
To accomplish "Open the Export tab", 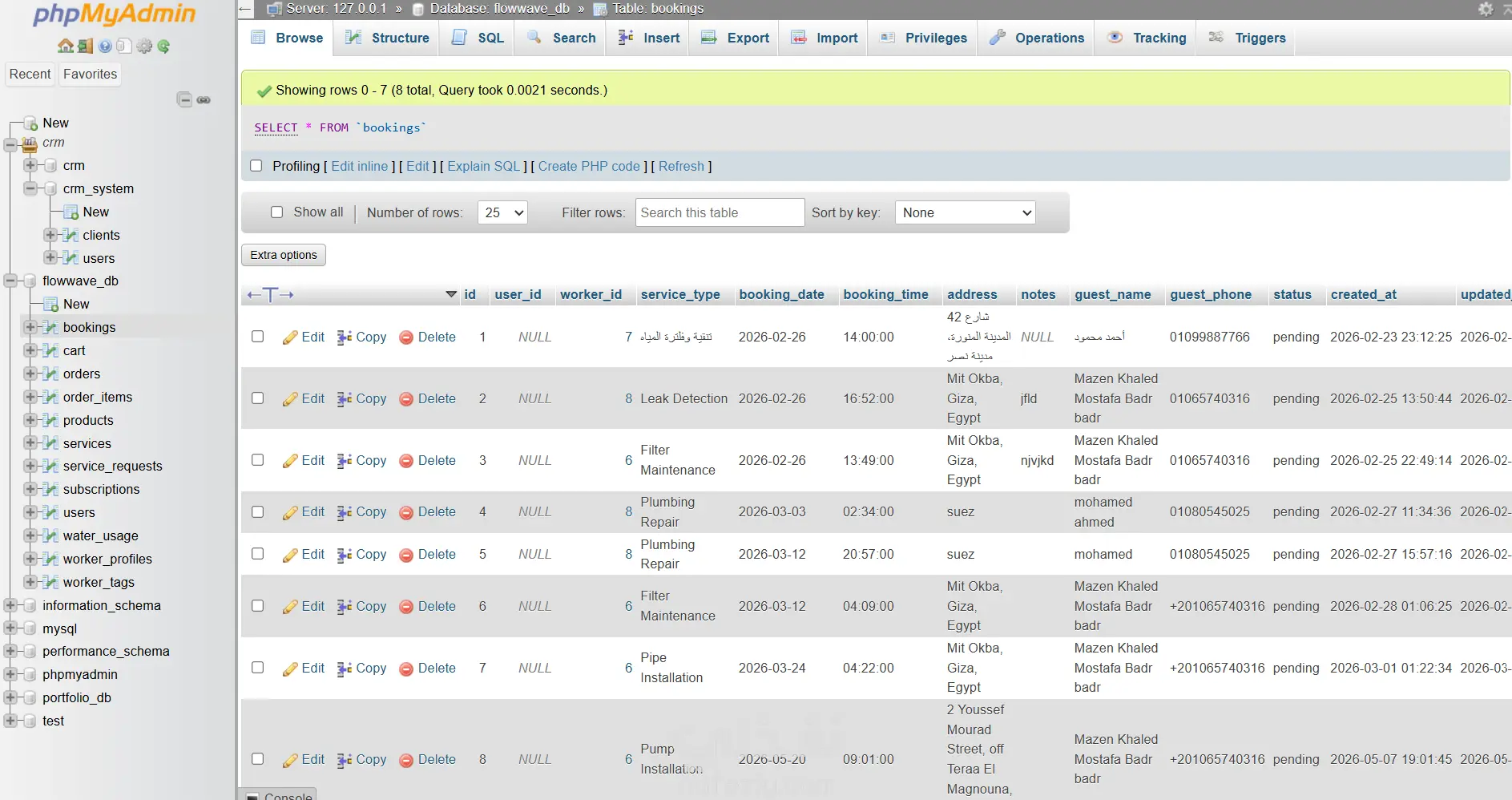I will click(735, 38).
